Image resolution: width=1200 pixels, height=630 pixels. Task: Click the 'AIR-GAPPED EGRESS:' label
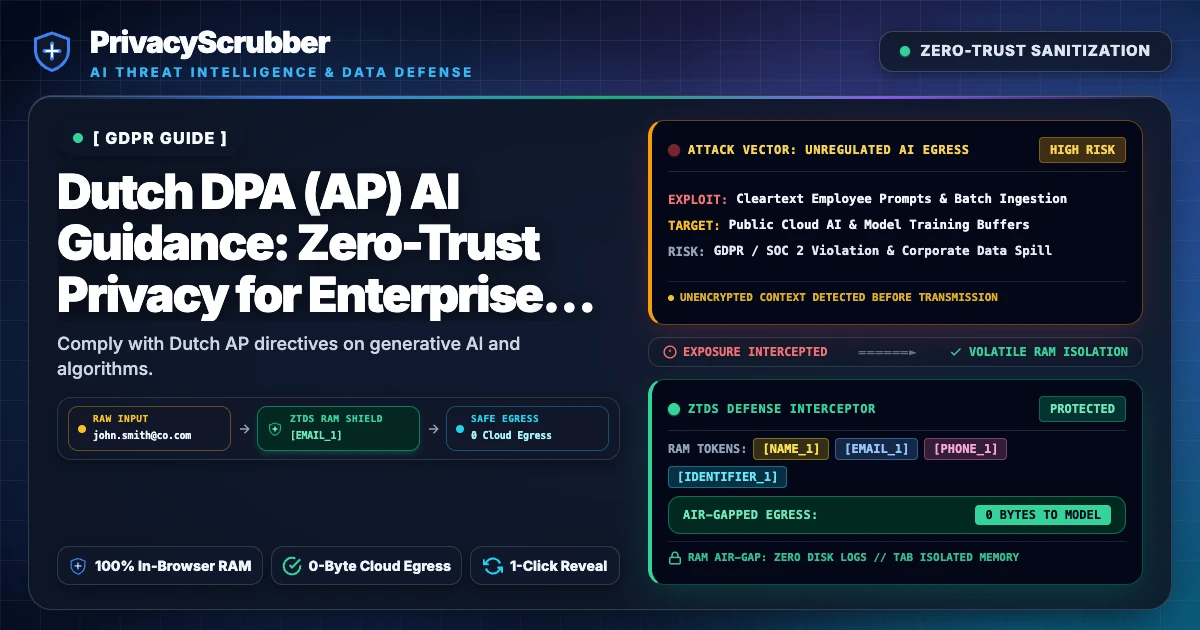pos(750,515)
